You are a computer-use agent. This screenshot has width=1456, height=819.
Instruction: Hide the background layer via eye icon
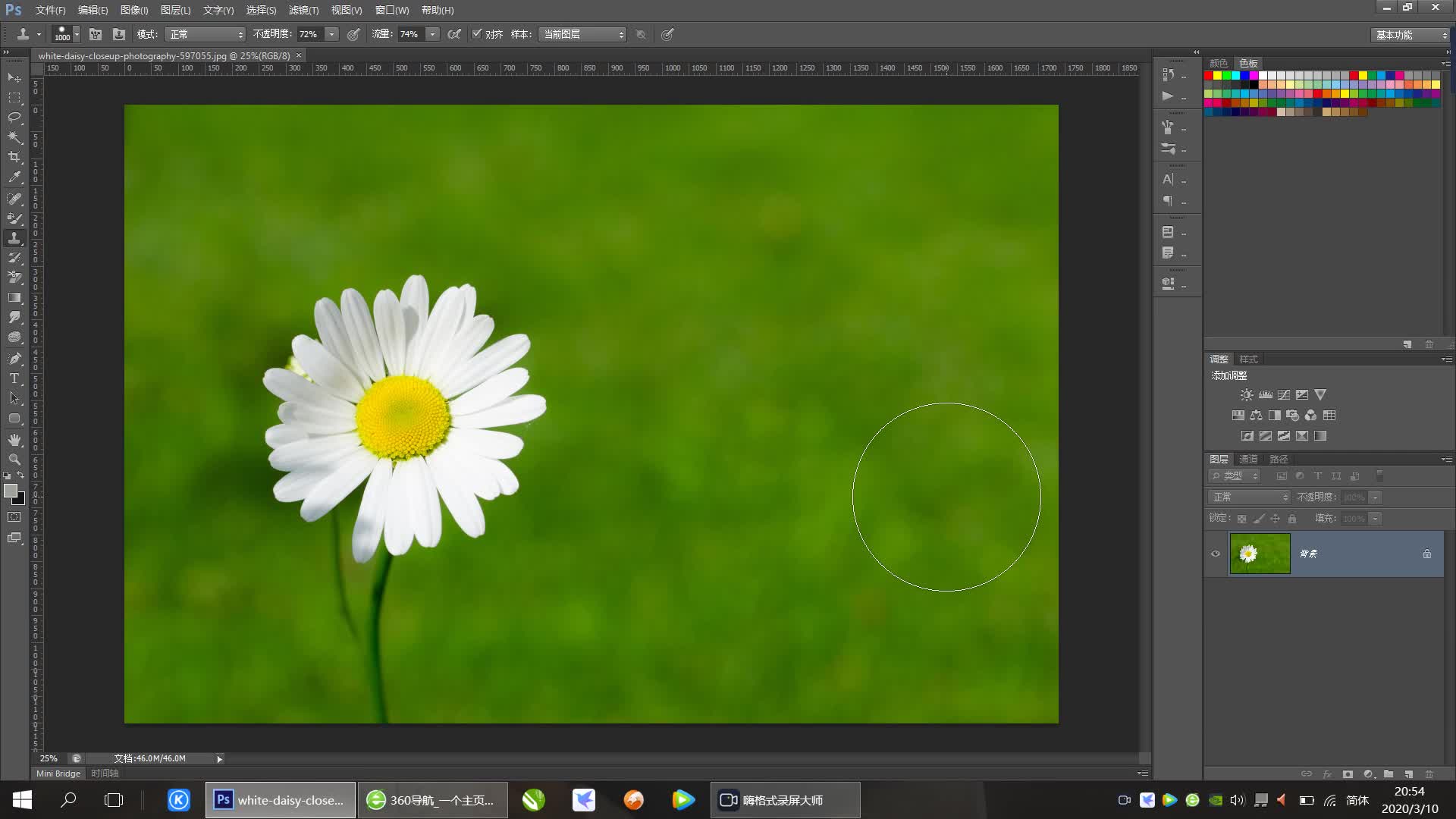click(1216, 554)
